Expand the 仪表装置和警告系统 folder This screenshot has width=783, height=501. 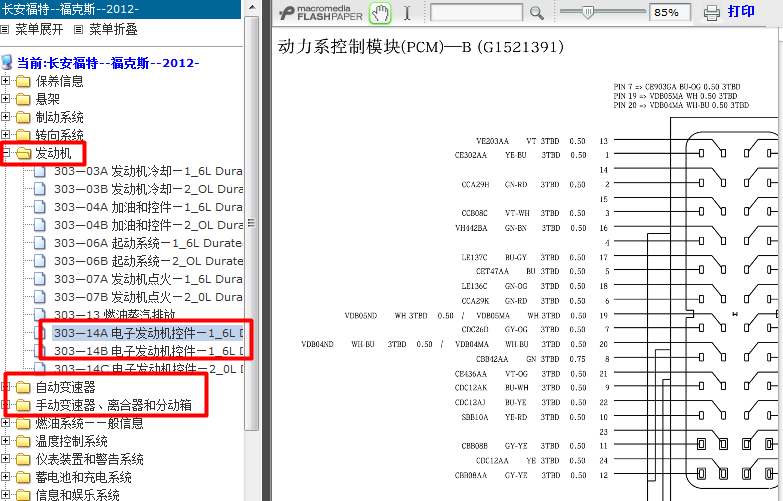click(5, 459)
